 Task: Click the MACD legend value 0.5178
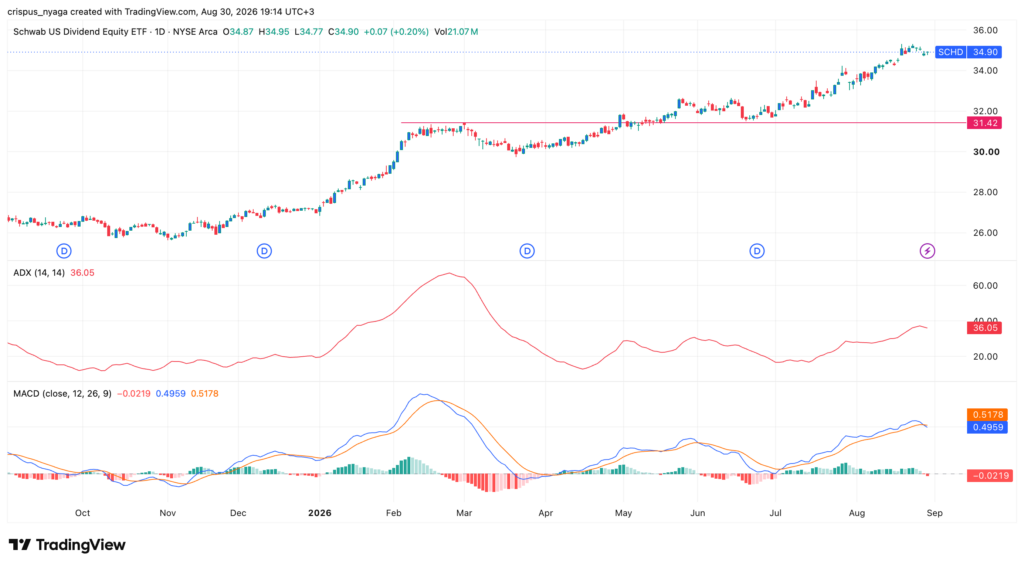[204, 394]
